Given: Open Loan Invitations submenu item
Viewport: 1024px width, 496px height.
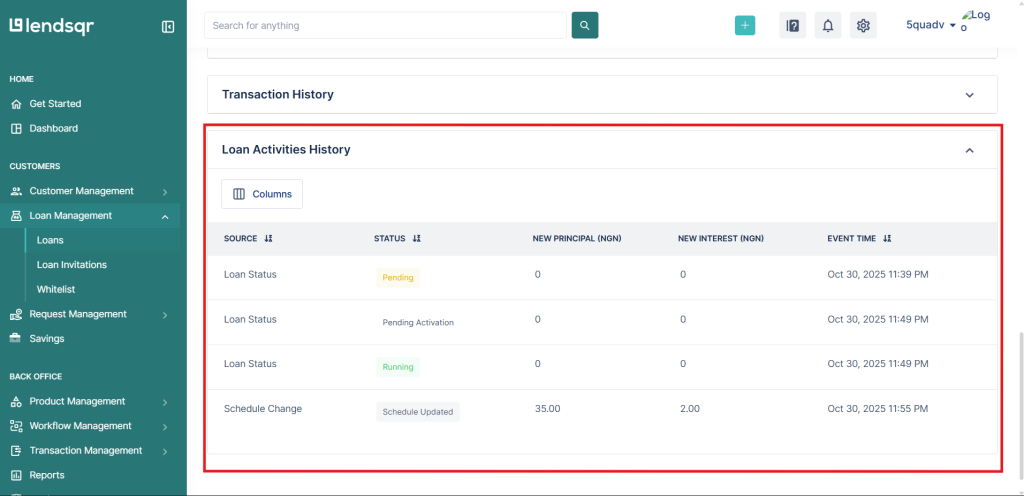Looking at the screenshot, I should [x=72, y=265].
